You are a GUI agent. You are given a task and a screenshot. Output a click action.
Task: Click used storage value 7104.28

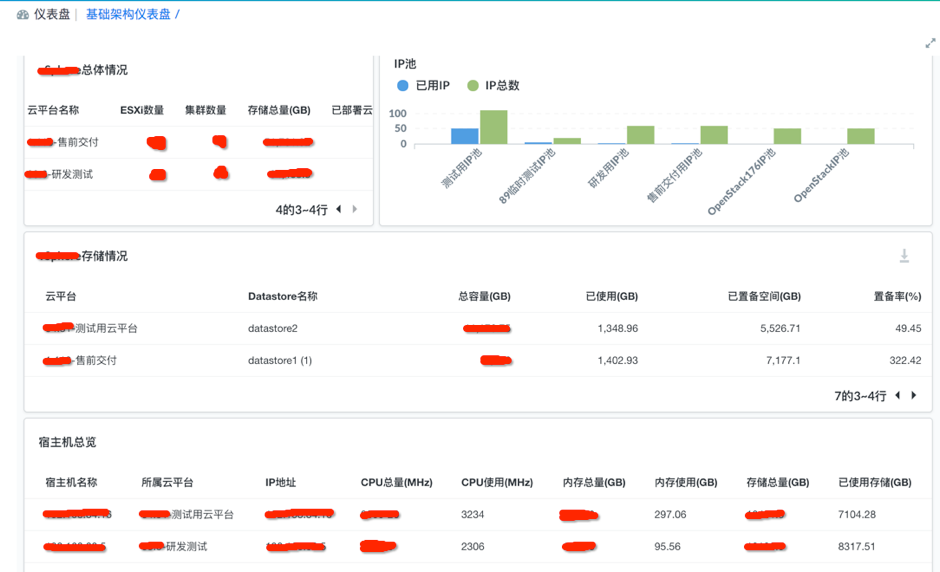click(x=857, y=514)
